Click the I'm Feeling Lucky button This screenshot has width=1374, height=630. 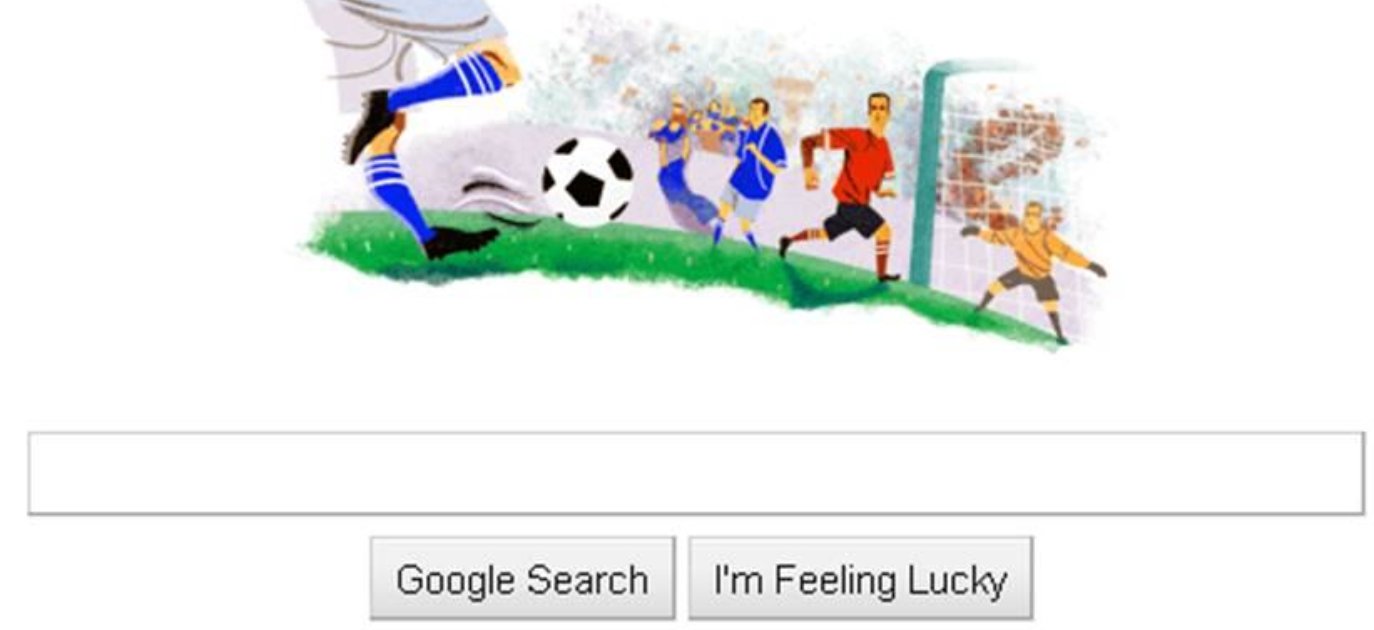pos(860,579)
